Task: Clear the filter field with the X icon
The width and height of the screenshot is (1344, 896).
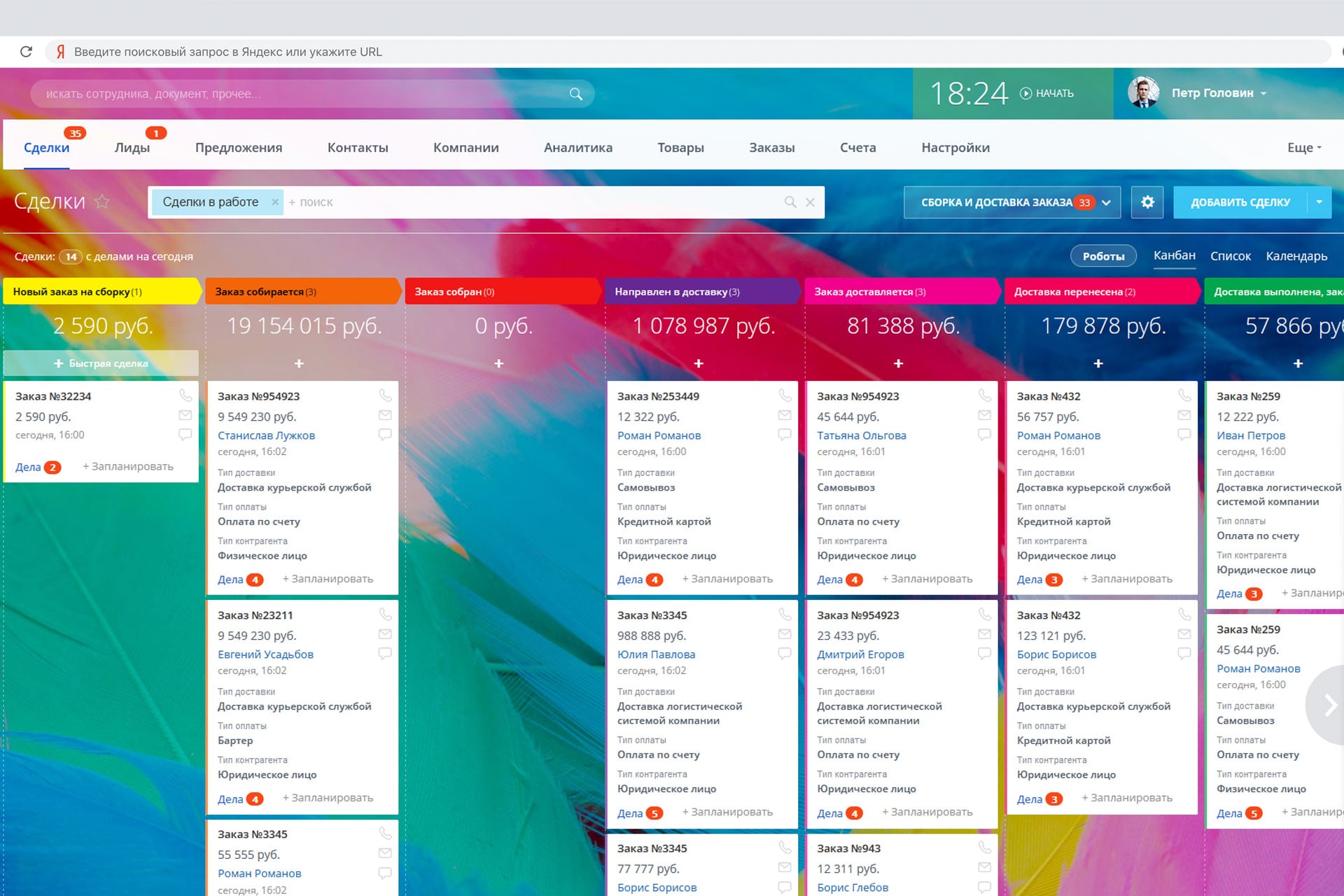Action: coord(810,202)
